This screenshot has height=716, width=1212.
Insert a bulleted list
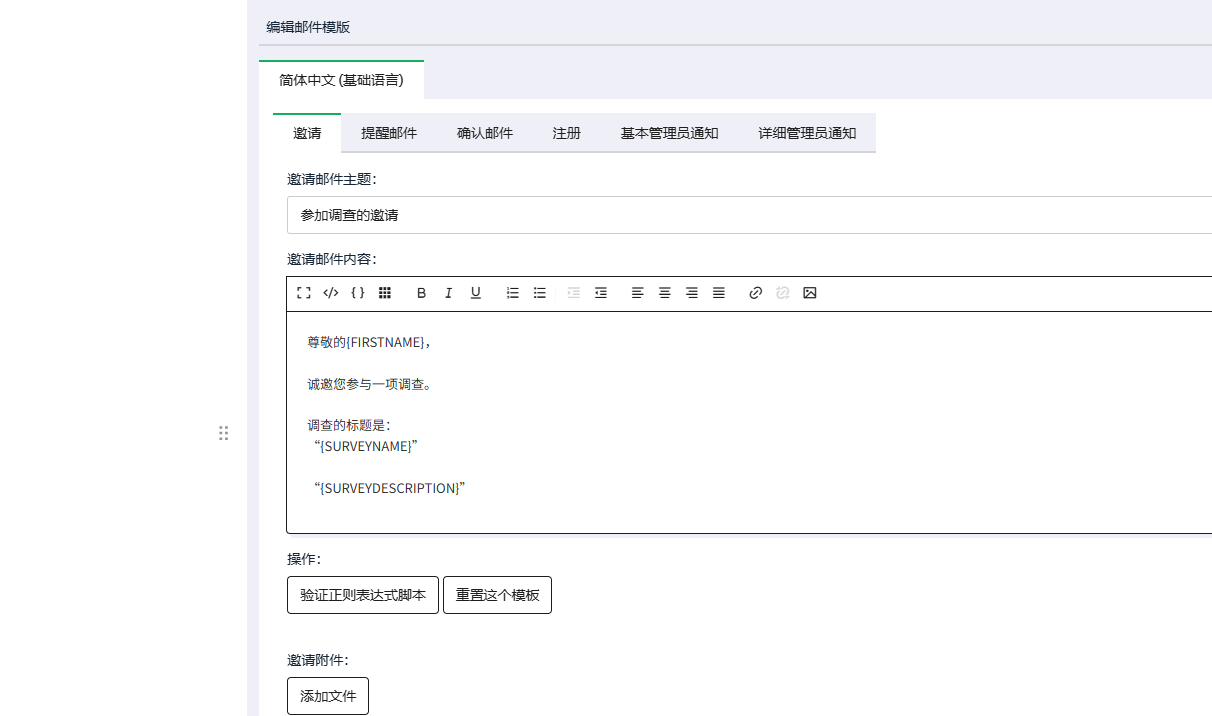point(540,293)
